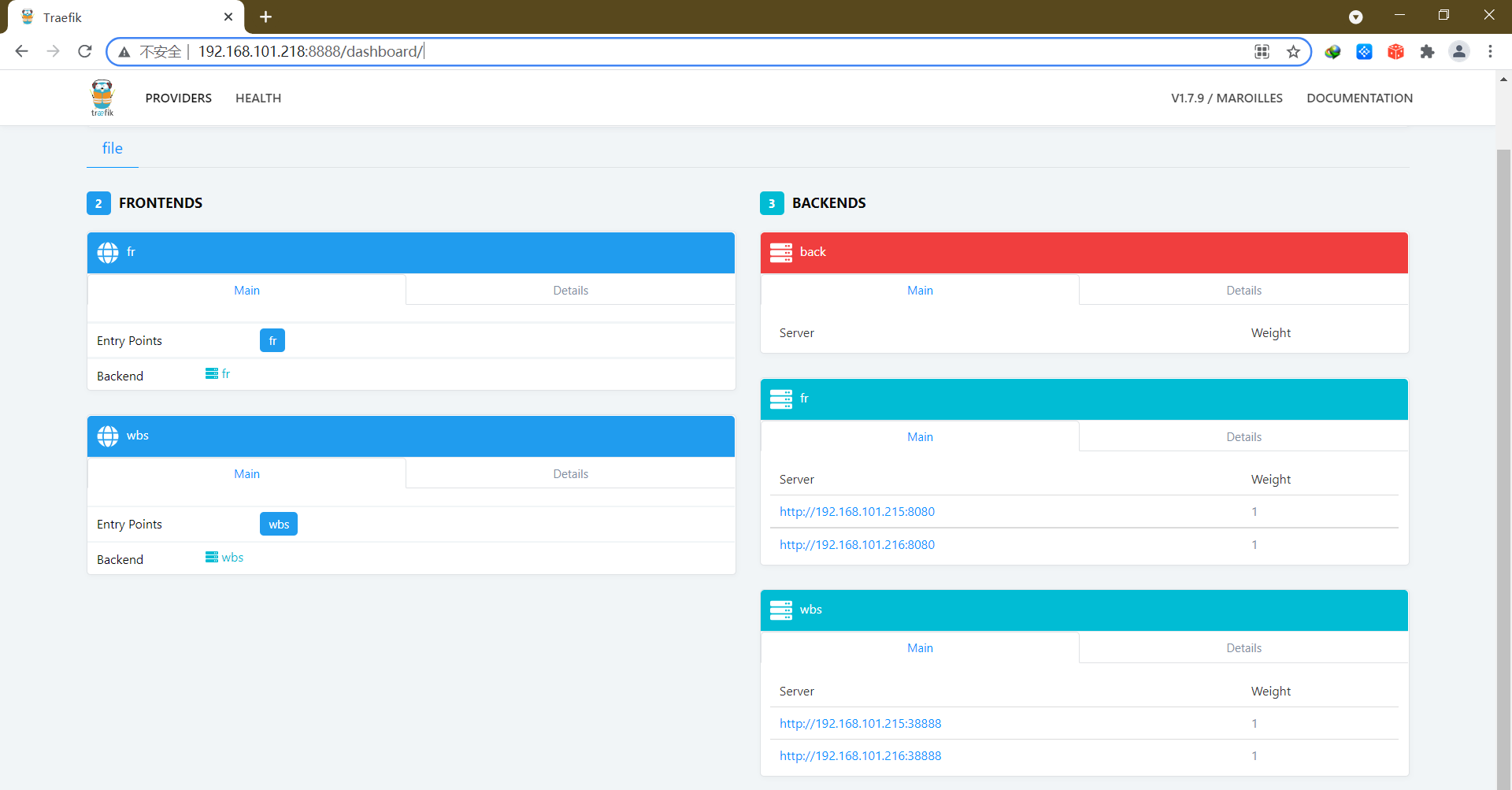Open the DOCUMENTATION link

1360,98
